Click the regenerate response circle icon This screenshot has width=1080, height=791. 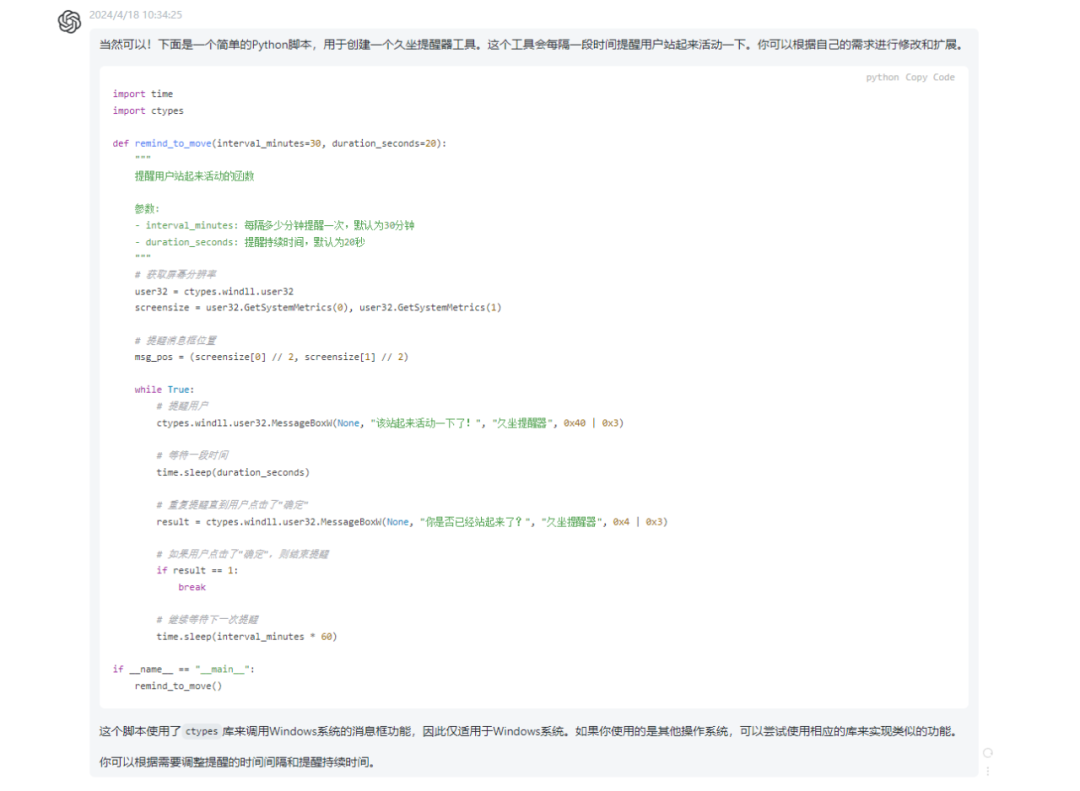pyautogui.click(x=987, y=752)
